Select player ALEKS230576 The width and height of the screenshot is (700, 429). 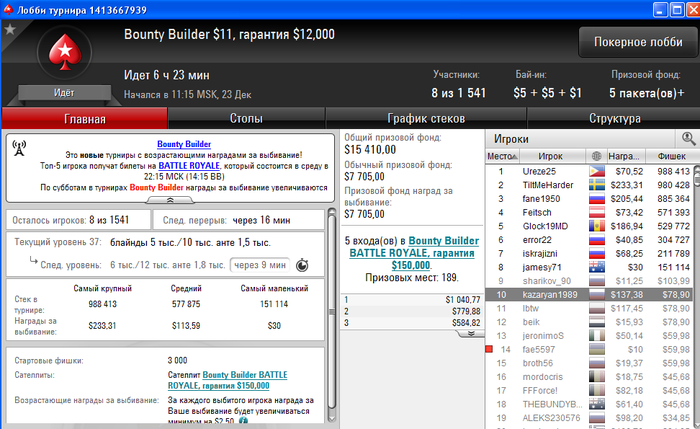[x=589, y=418]
